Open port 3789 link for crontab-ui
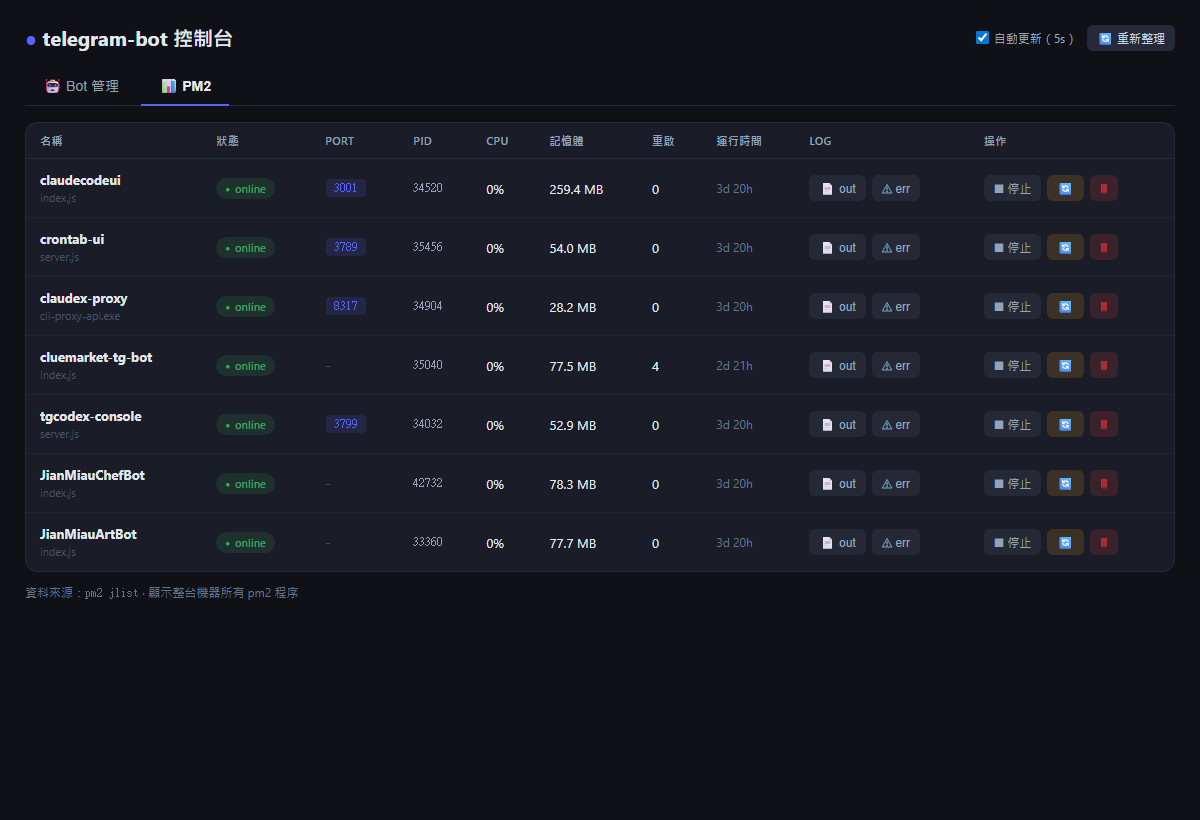Screen dimensions: 1200x820 coord(345,247)
